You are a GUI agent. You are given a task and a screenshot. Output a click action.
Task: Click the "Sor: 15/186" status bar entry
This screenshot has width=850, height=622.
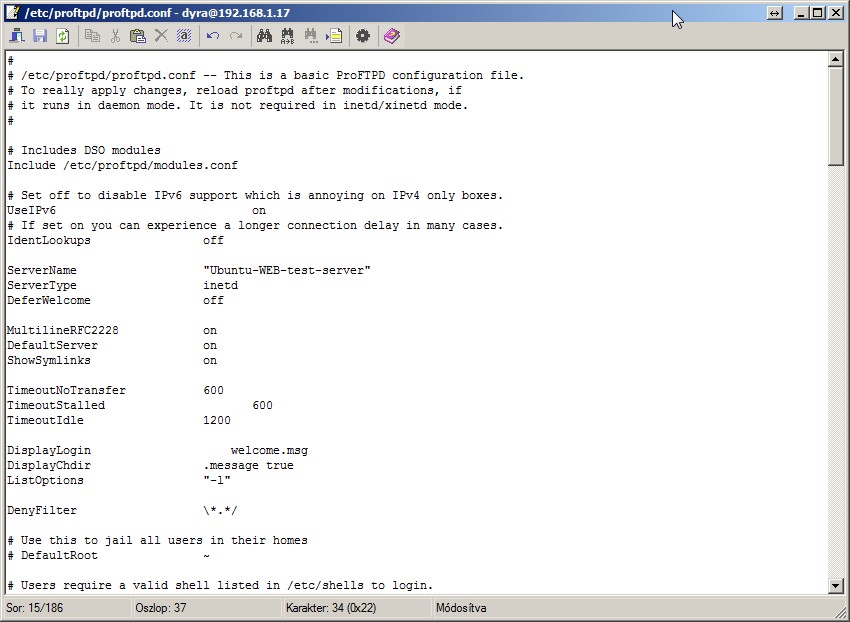pyautogui.click(x=35, y=608)
